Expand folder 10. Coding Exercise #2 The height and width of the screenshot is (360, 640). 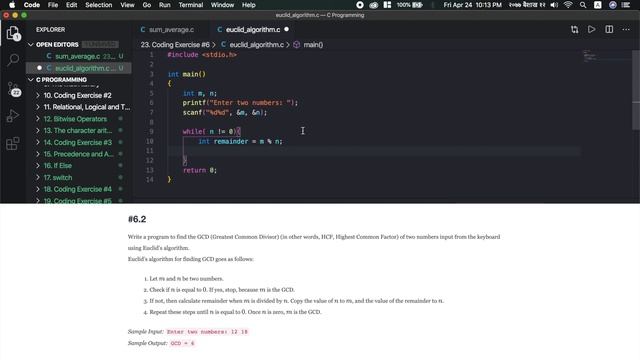pyautogui.click(x=38, y=96)
